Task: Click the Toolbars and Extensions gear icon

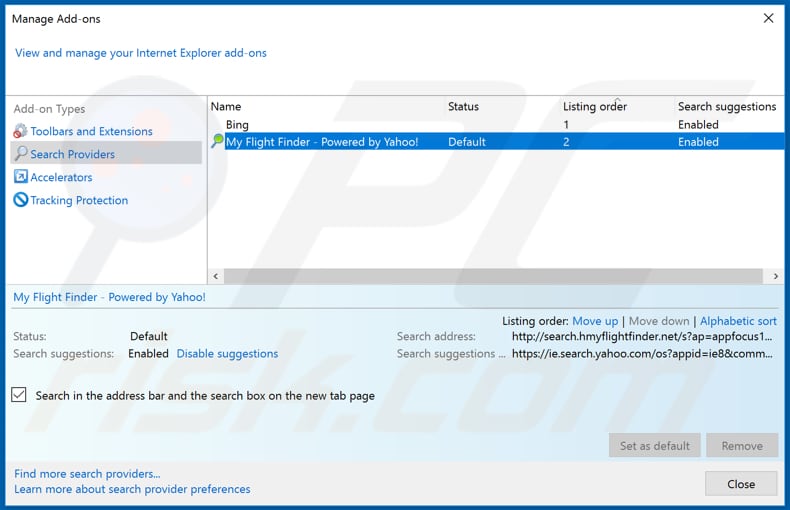Action: click(20, 131)
